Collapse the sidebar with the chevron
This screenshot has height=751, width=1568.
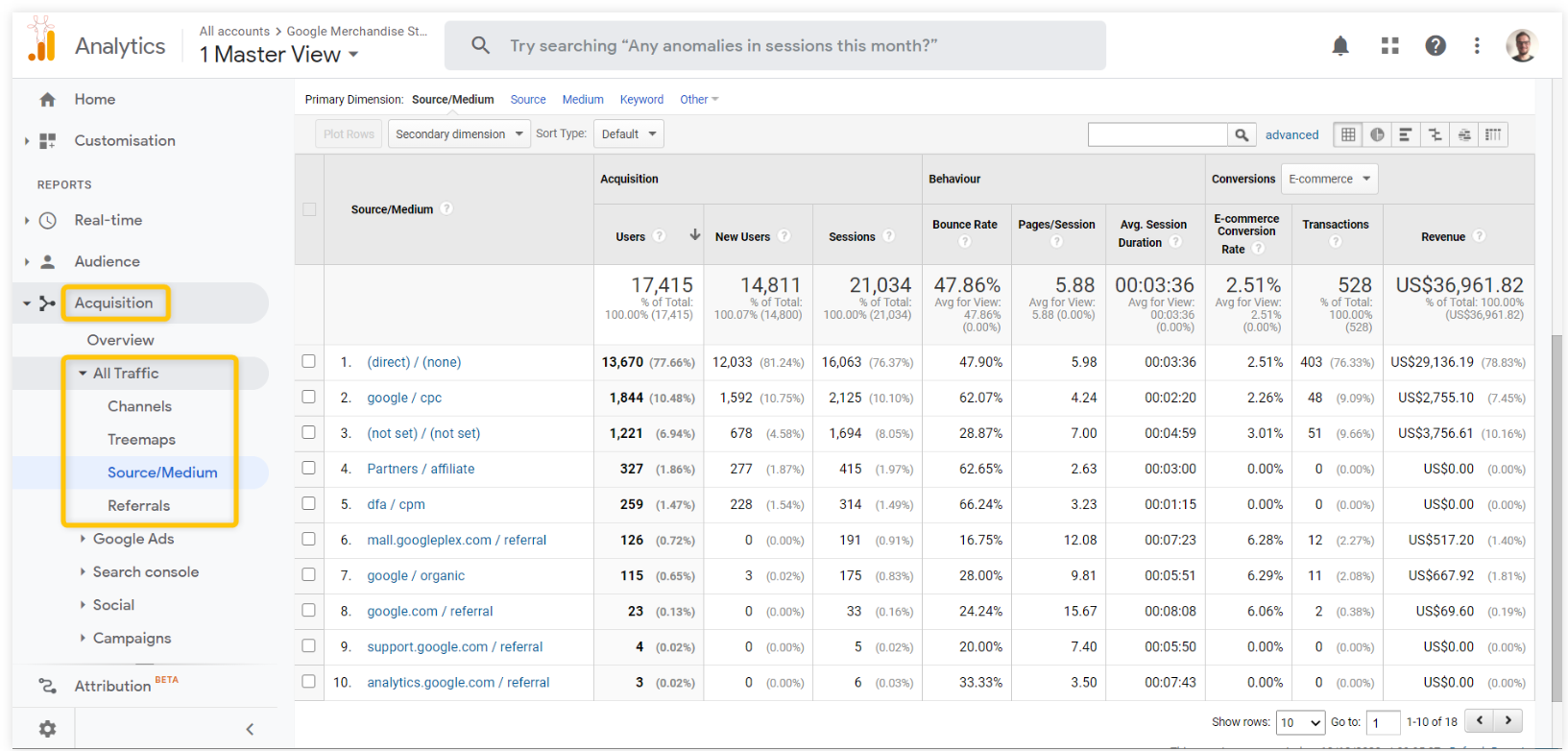[250, 729]
